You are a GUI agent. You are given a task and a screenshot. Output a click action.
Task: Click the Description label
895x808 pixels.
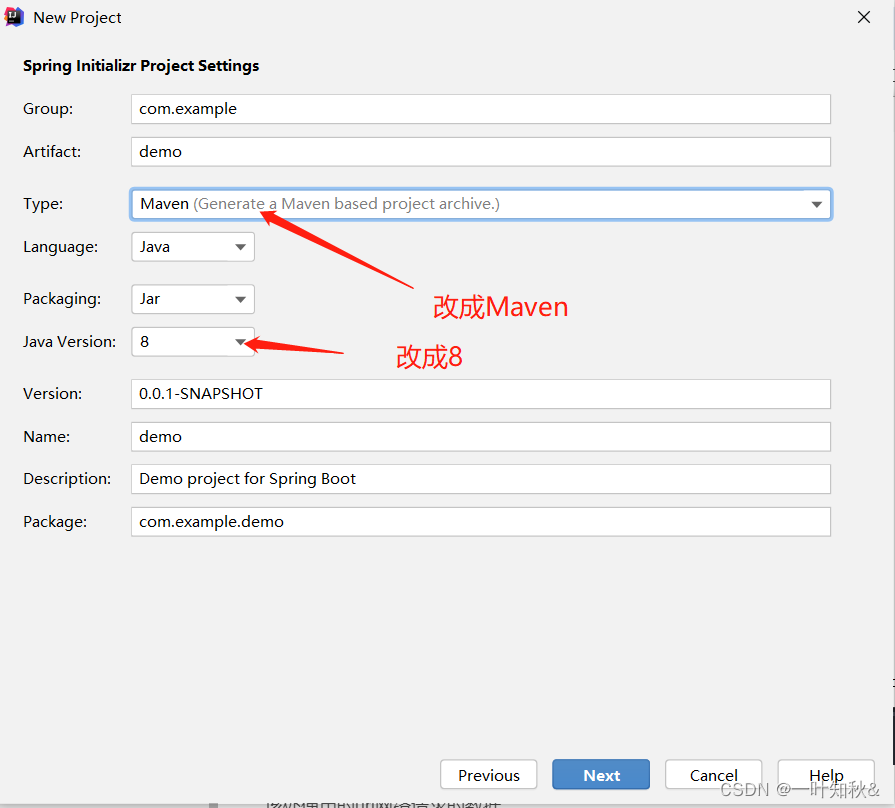point(67,479)
